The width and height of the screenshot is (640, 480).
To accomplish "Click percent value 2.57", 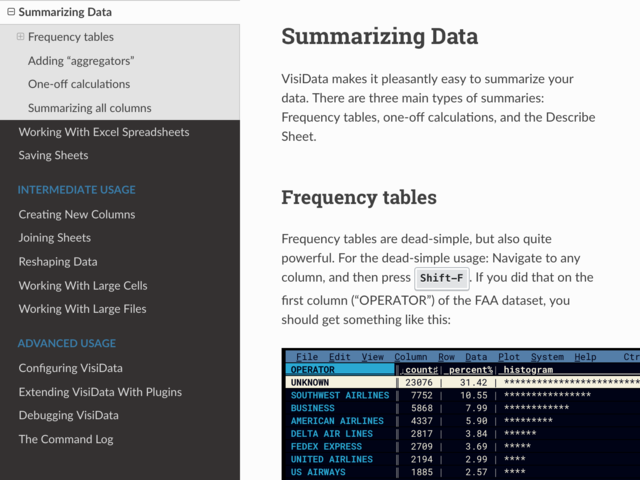I will 476,472.
